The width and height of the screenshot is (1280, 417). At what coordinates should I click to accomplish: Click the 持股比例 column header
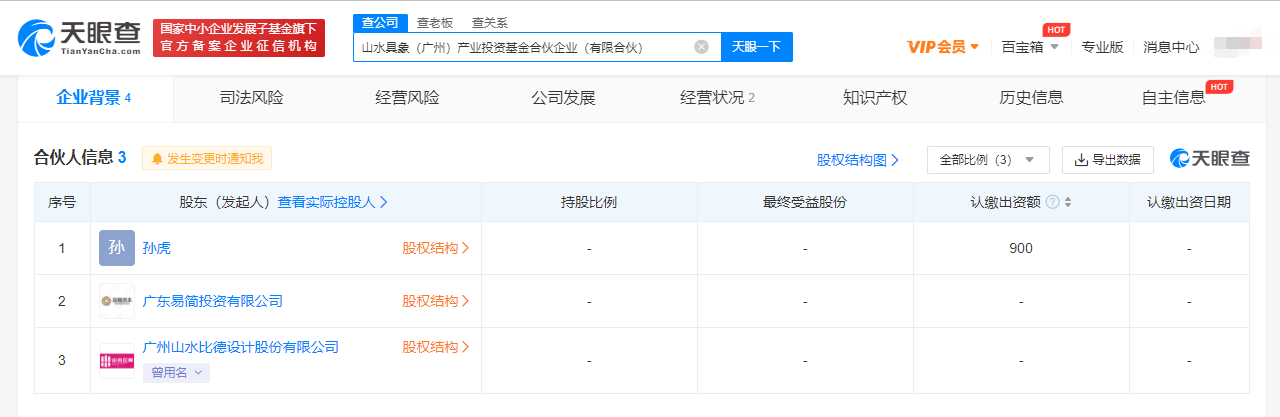click(x=589, y=202)
